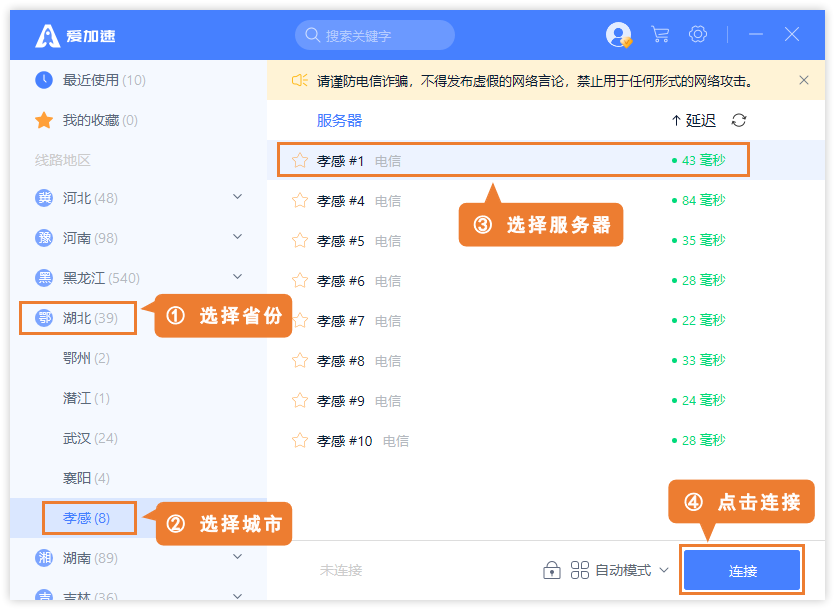Viewport: 835px width, 610px height.
Task: Click the 鄂 badge icon for 湖北
Action: coord(44,318)
